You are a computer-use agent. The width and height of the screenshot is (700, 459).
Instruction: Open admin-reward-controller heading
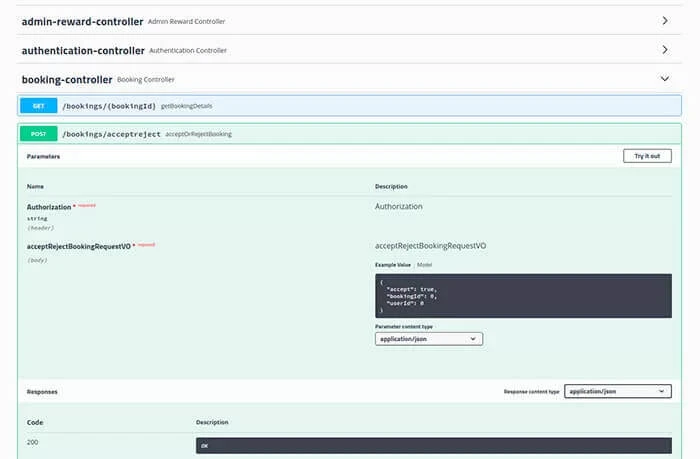tap(82, 21)
